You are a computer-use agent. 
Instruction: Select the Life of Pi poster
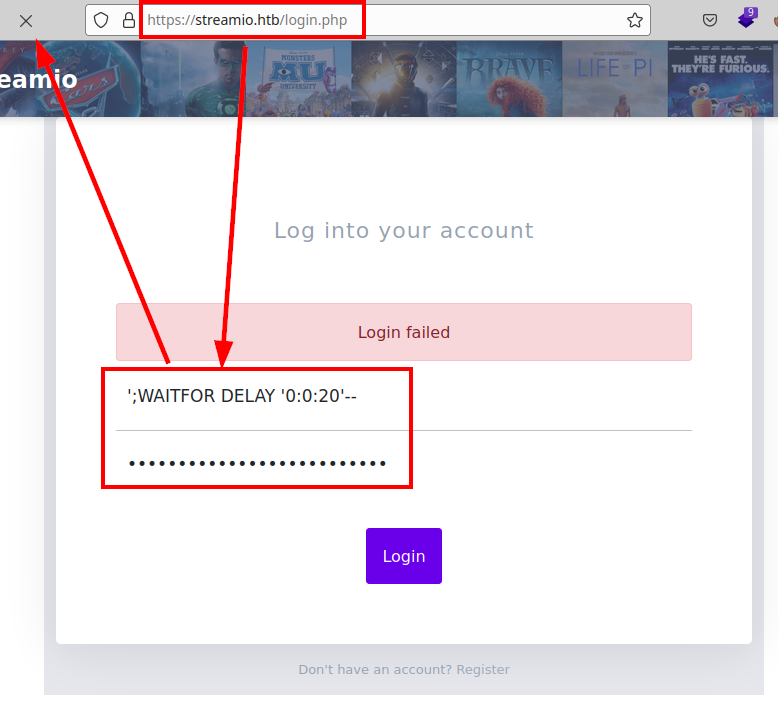pos(615,79)
